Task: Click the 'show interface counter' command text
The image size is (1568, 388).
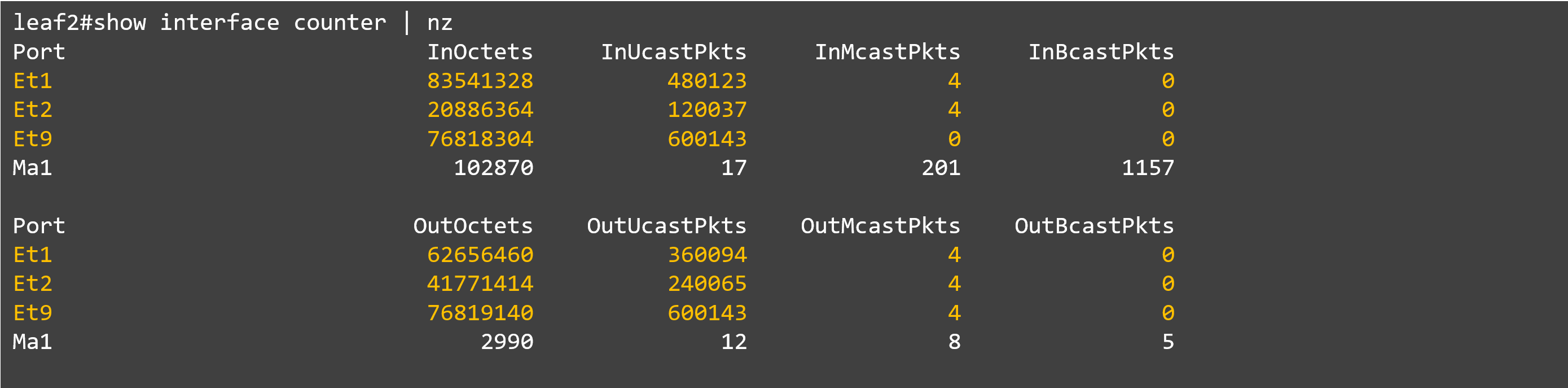Action: pyautogui.click(x=239, y=23)
